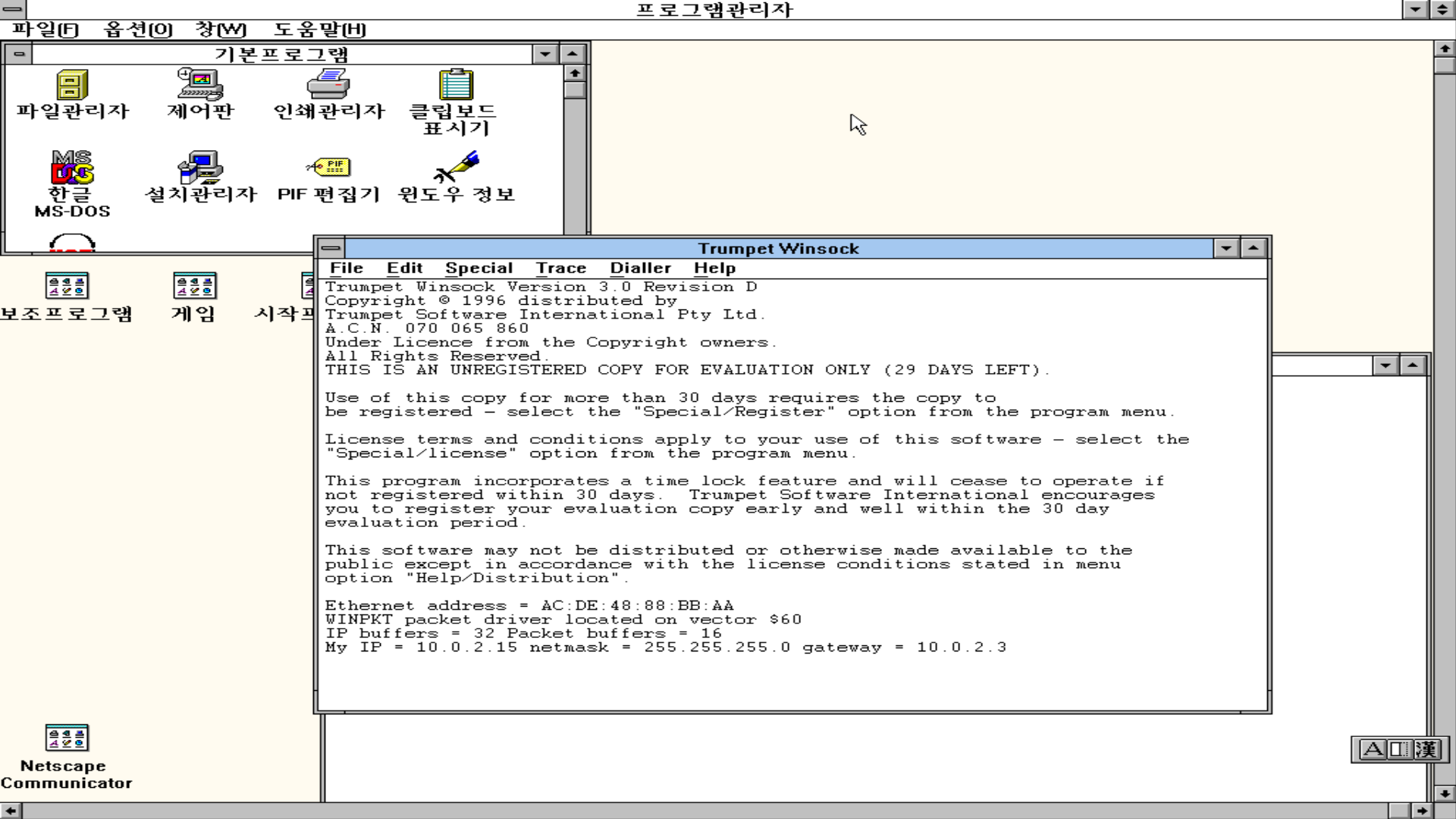Image resolution: width=1456 pixels, height=819 pixels.
Task: Open the 클립보드 표시기 clipboard icon
Action: [456, 84]
